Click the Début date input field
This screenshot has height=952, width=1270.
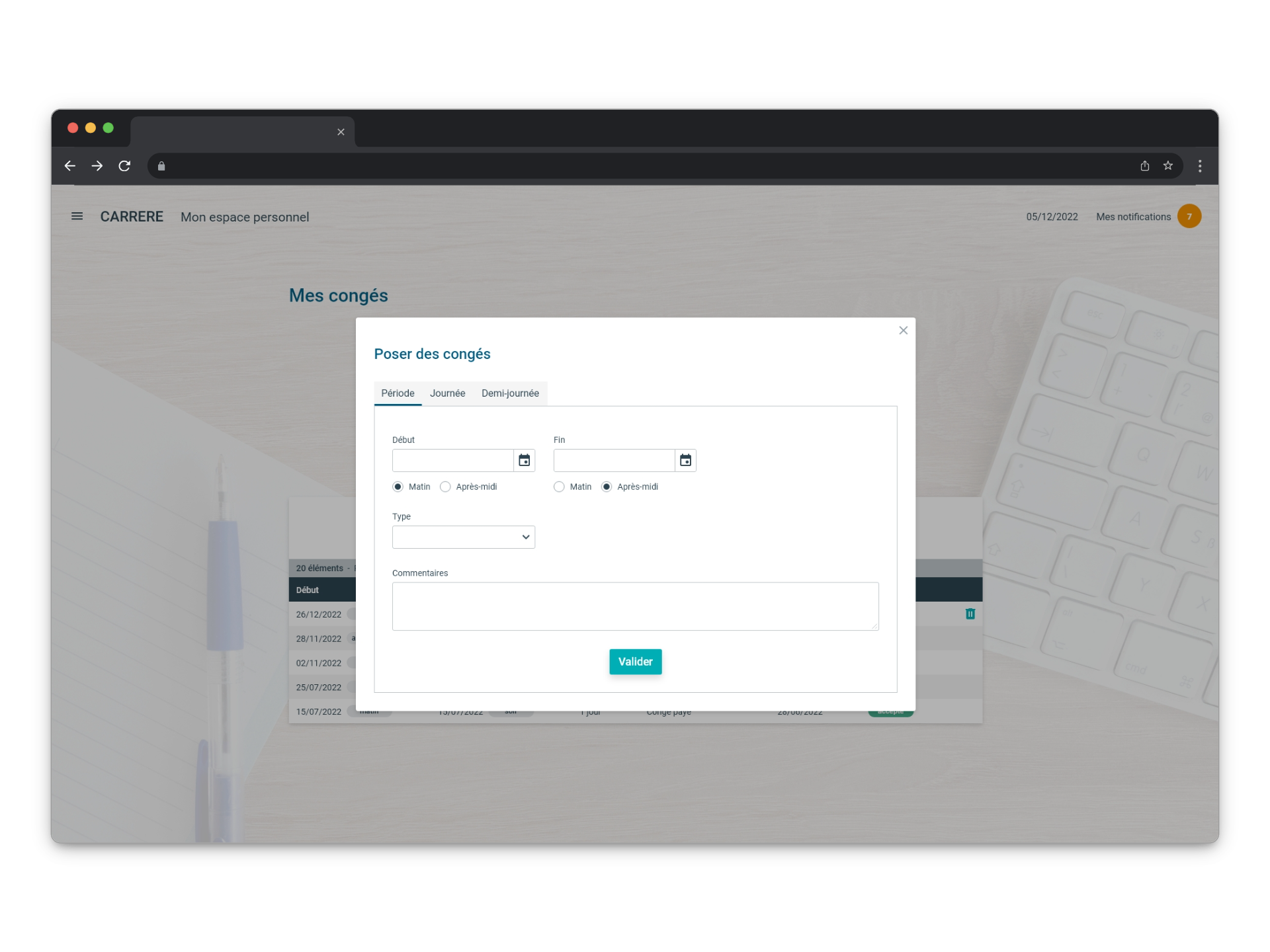tap(452, 460)
